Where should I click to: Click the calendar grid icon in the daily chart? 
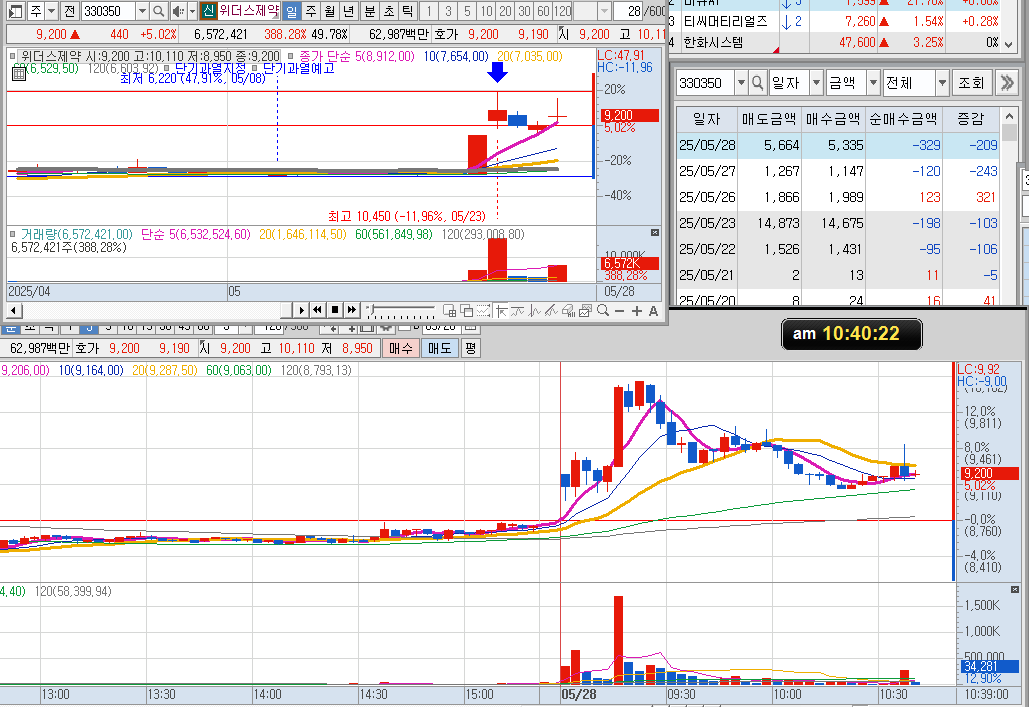click(19, 74)
